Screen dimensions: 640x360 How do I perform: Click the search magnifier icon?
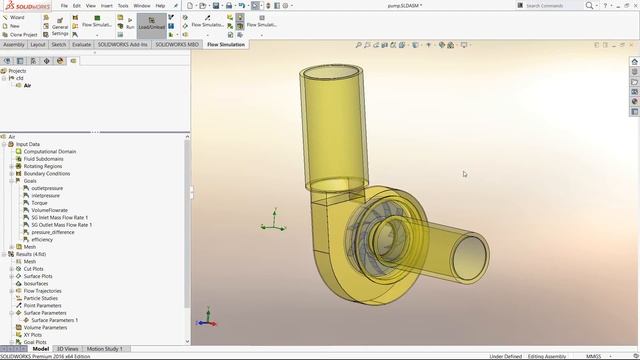589,6
